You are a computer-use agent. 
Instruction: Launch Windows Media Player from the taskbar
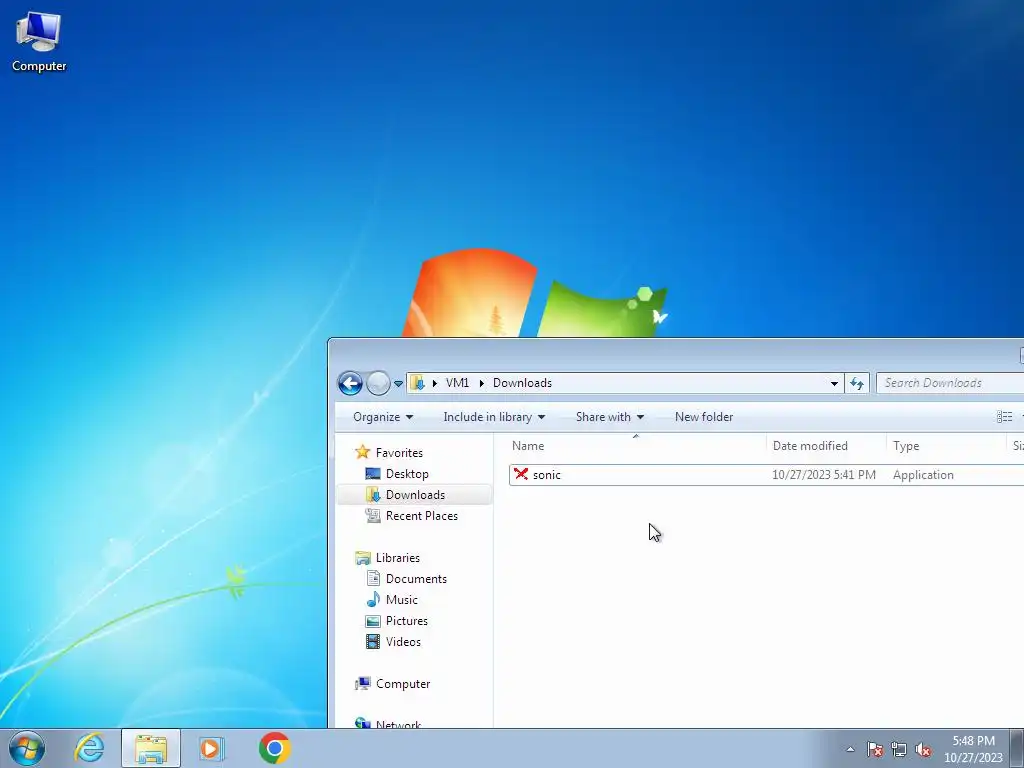(x=212, y=748)
